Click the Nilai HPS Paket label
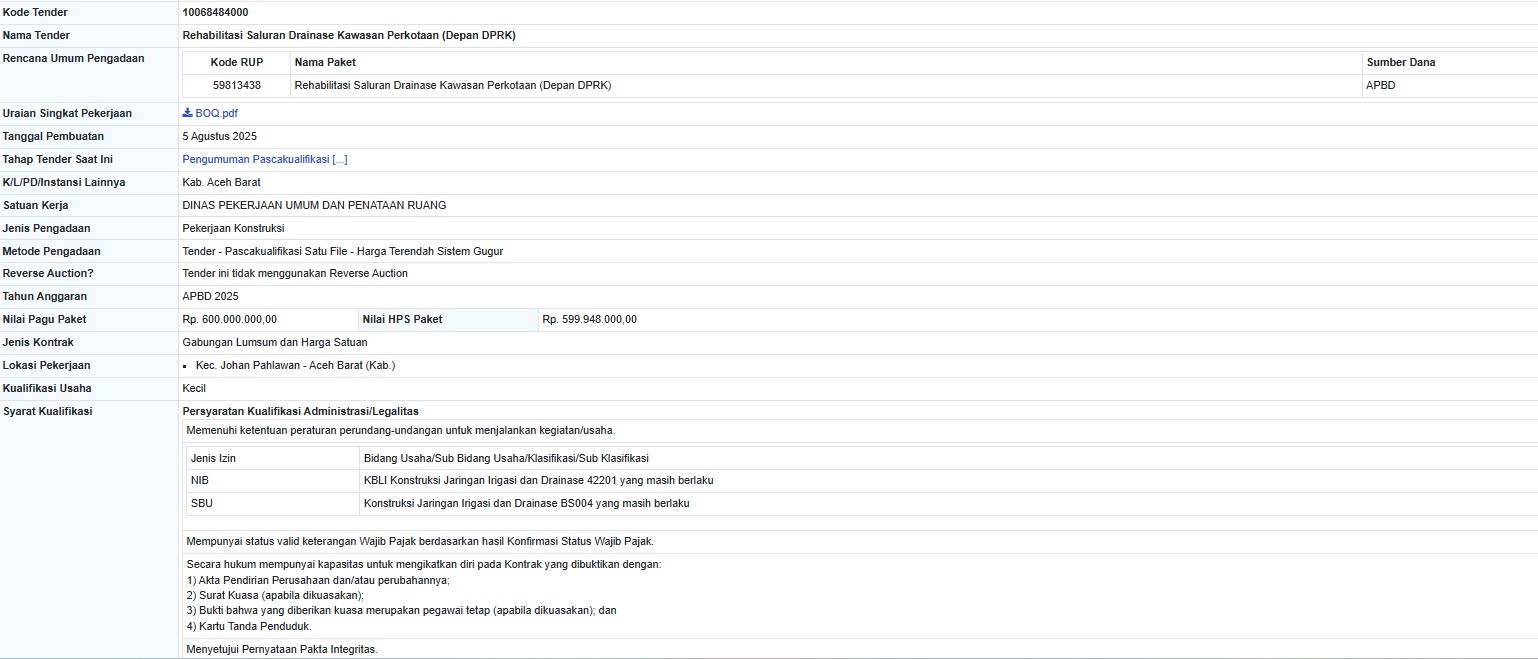Image resolution: width=1538 pixels, height=659 pixels. point(402,320)
